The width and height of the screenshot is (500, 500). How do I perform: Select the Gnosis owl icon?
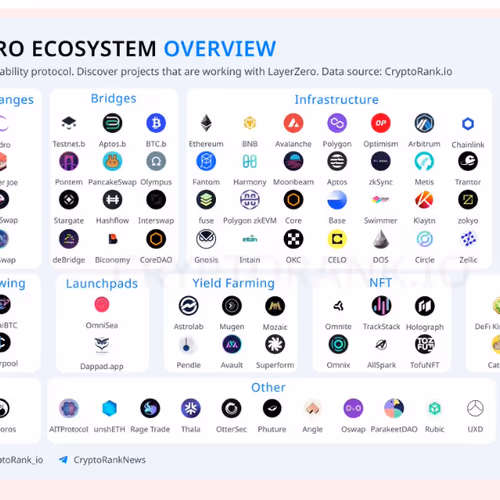206,239
